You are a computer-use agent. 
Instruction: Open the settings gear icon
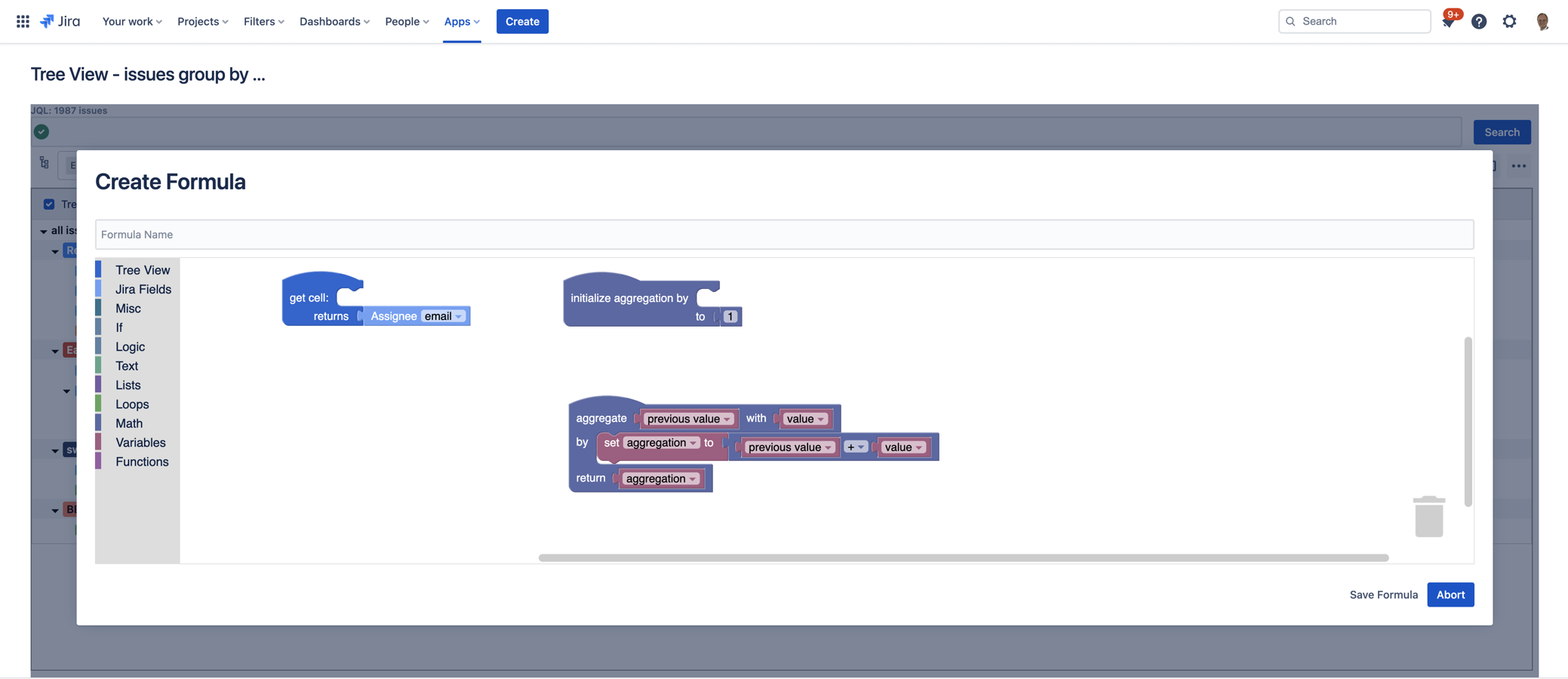point(1510,21)
